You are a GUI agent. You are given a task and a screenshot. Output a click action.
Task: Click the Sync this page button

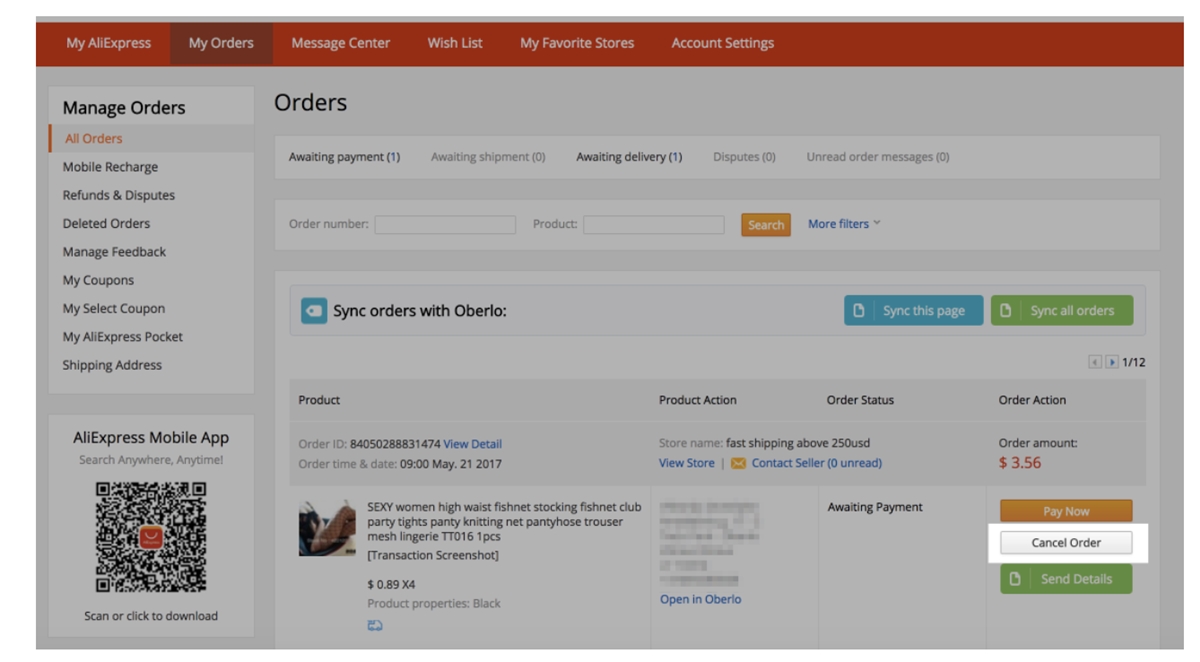click(x=914, y=311)
